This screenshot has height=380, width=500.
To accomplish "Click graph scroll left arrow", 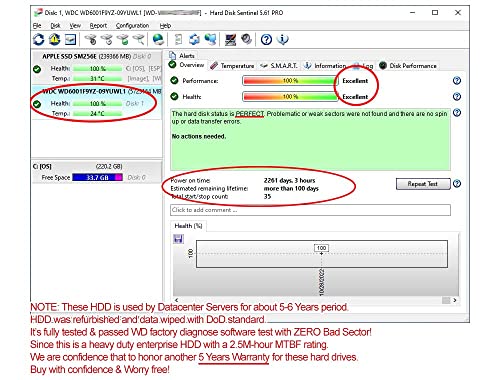I will 176,300.
